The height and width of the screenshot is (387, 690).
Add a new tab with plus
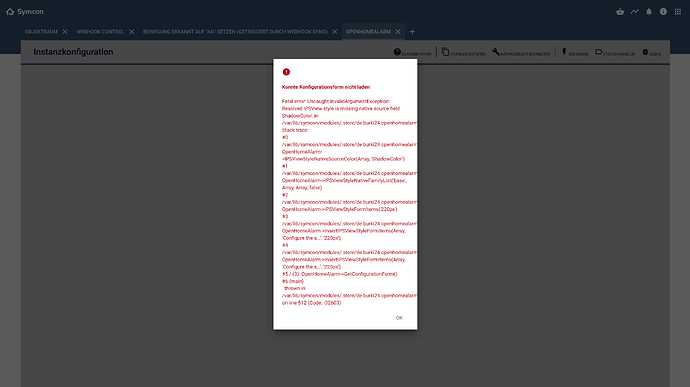point(412,32)
